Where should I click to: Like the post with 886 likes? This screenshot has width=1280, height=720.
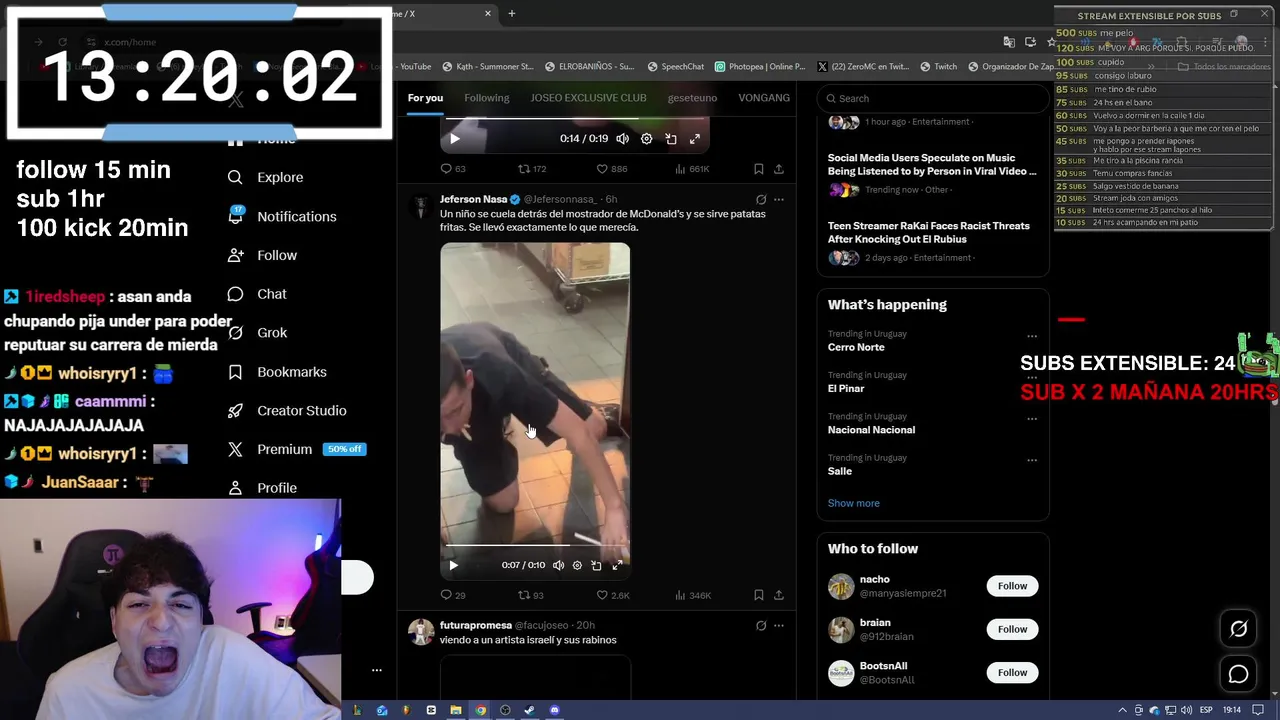click(612, 169)
